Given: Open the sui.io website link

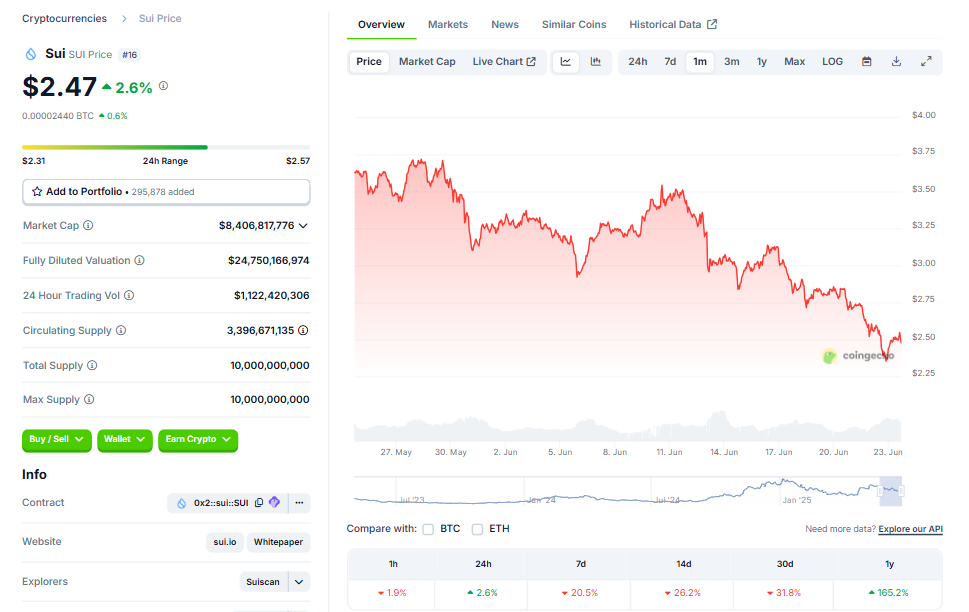Looking at the screenshot, I should point(225,542).
